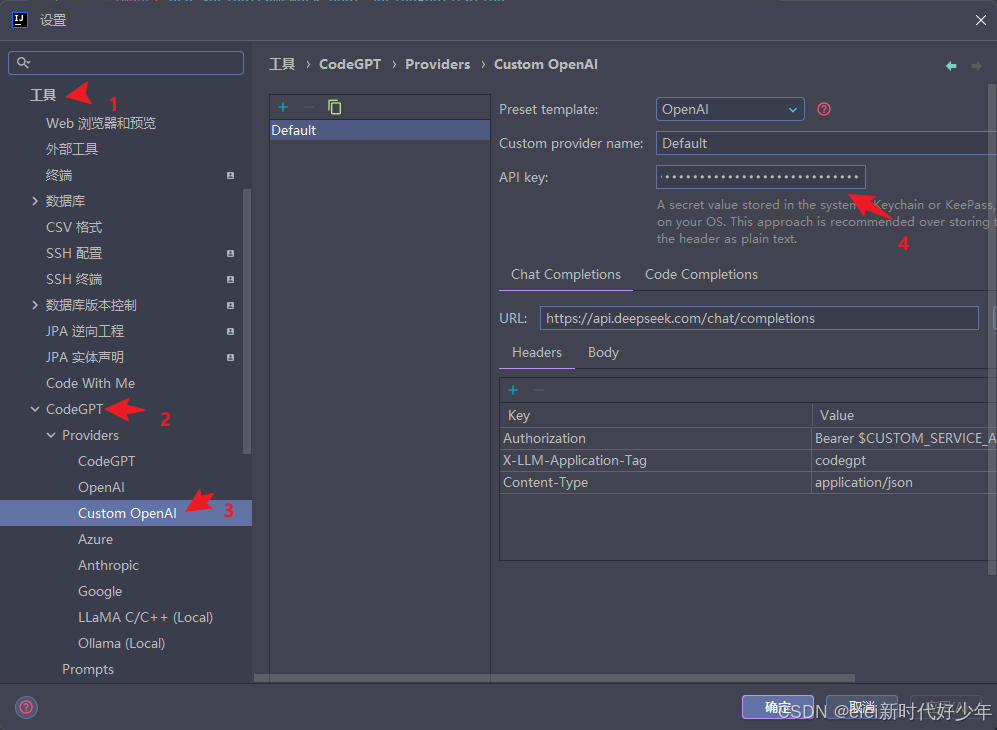This screenshot has height=730, width=997.
Task: Click project-level badge icon beside JPA 实体声明
Action: [x=230, y=358]
